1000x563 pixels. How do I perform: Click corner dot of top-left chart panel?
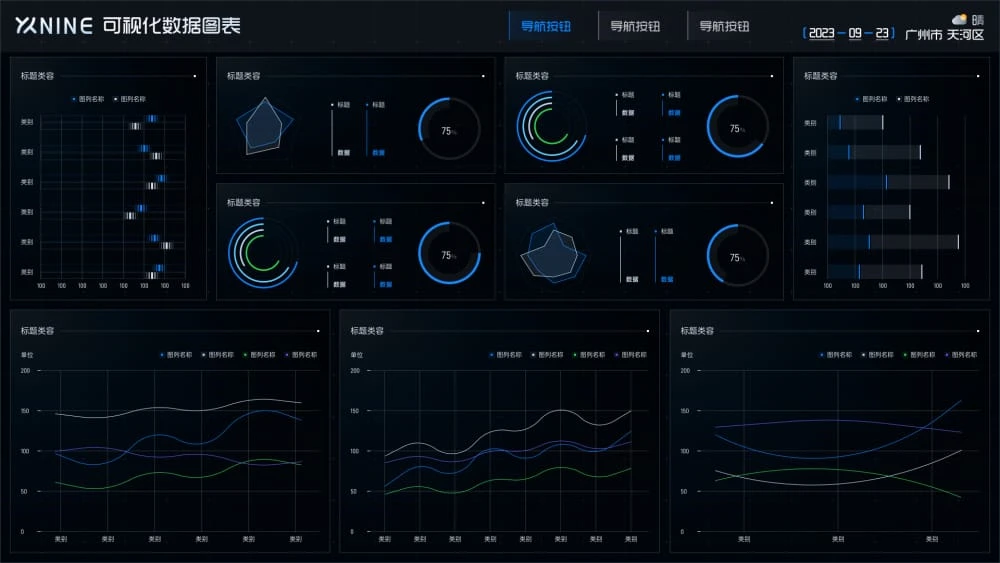click(194, 75)
